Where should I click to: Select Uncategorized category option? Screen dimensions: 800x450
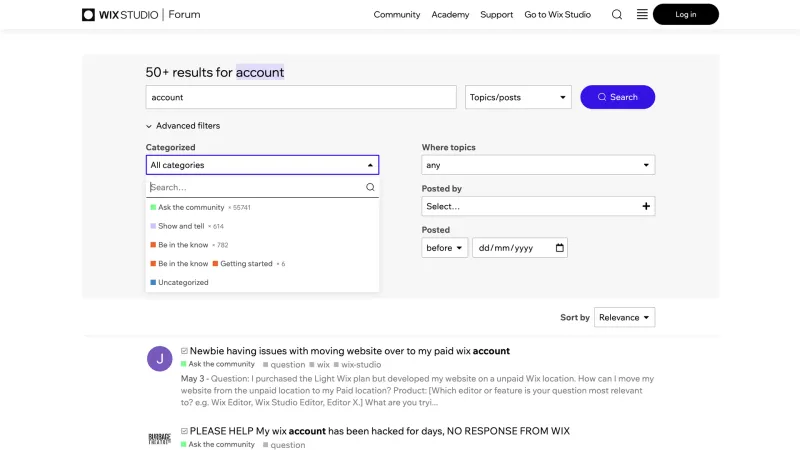262,282
